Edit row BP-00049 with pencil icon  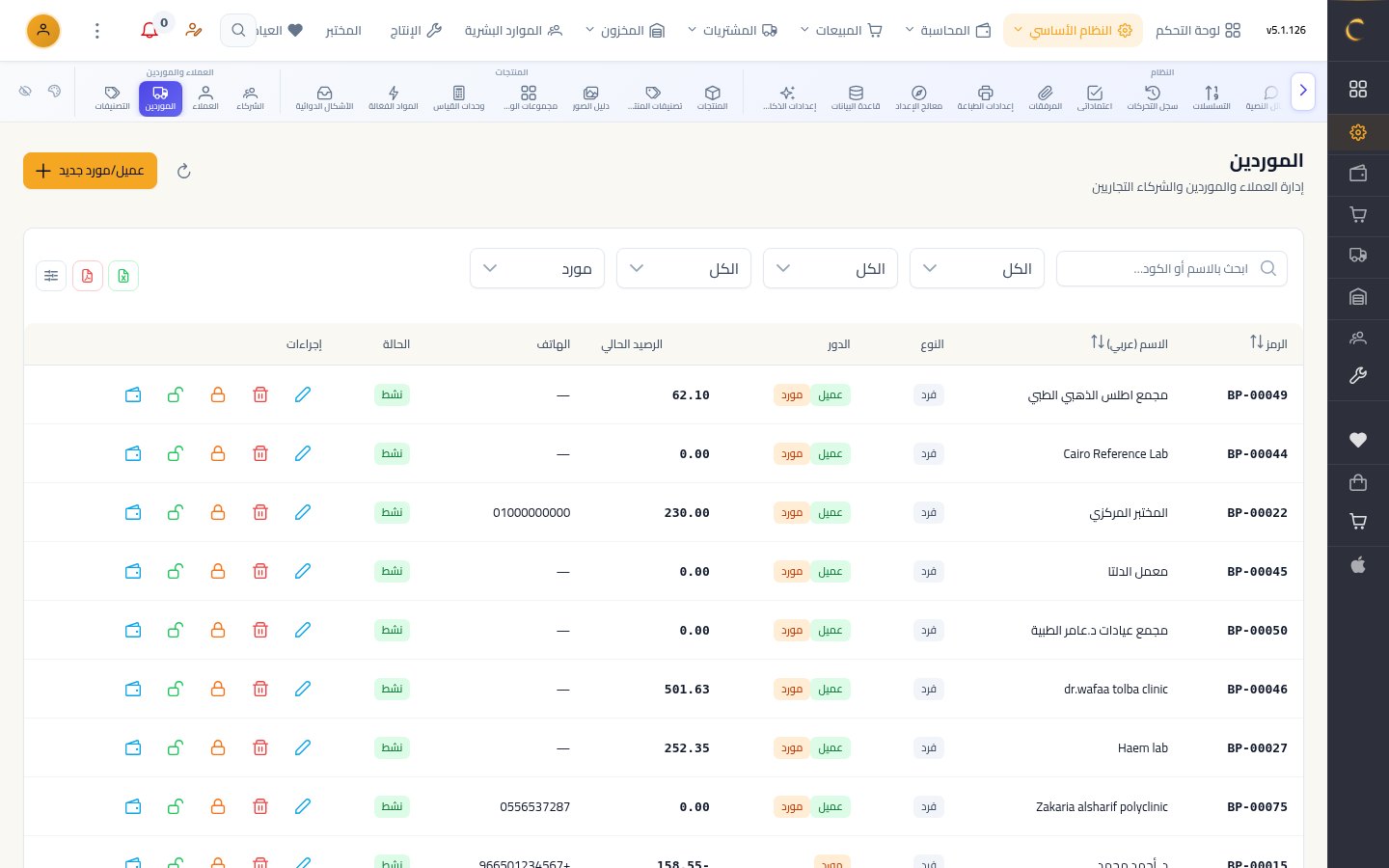[x=303, y=394]
